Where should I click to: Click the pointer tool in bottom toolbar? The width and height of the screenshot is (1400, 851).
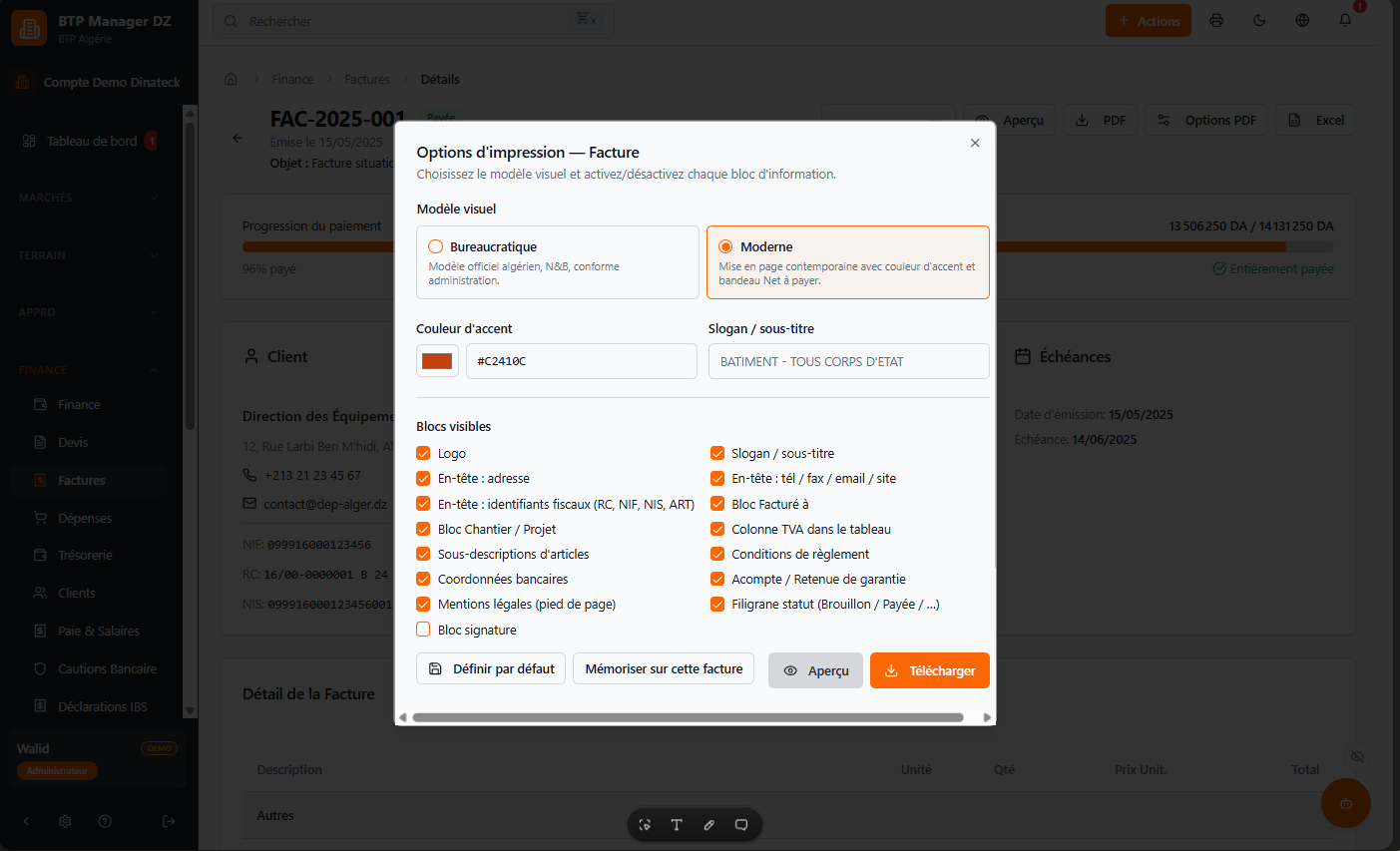pyautogui.click(x=645, y=825)
